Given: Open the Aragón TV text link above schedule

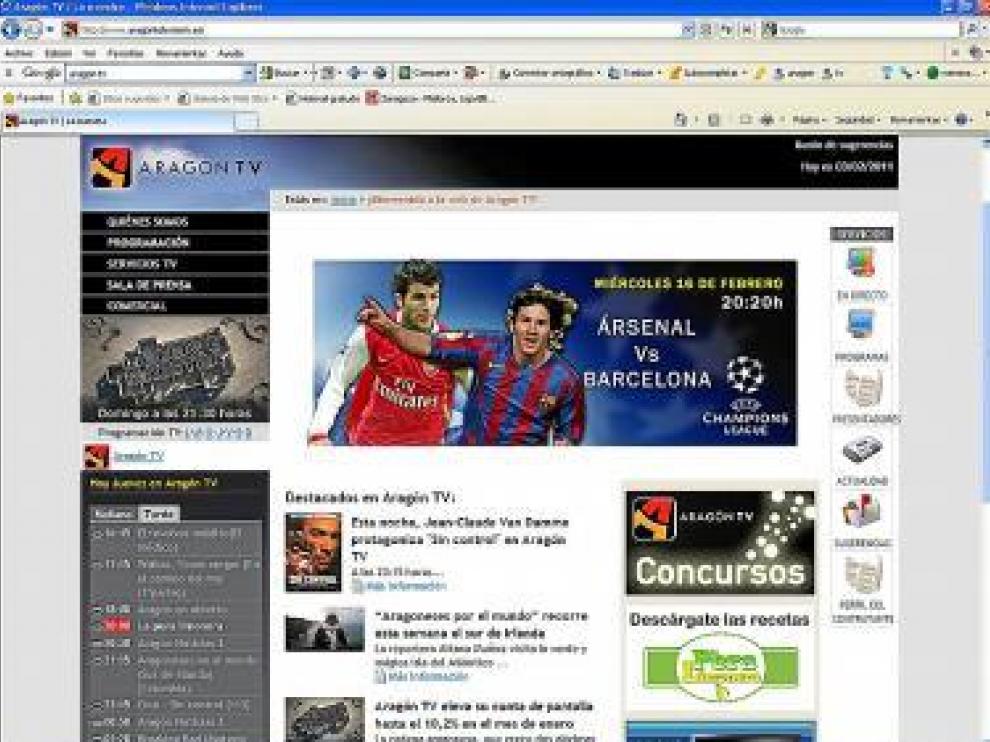Looking at the screenshot, I should point(138,456).
